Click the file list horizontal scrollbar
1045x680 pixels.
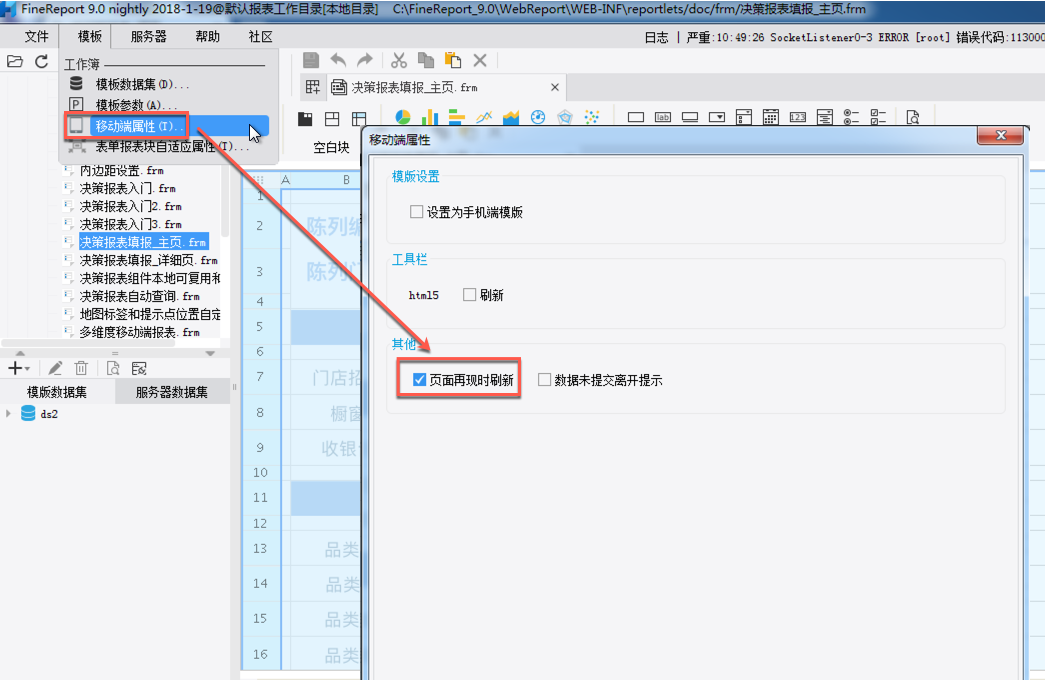90,344
